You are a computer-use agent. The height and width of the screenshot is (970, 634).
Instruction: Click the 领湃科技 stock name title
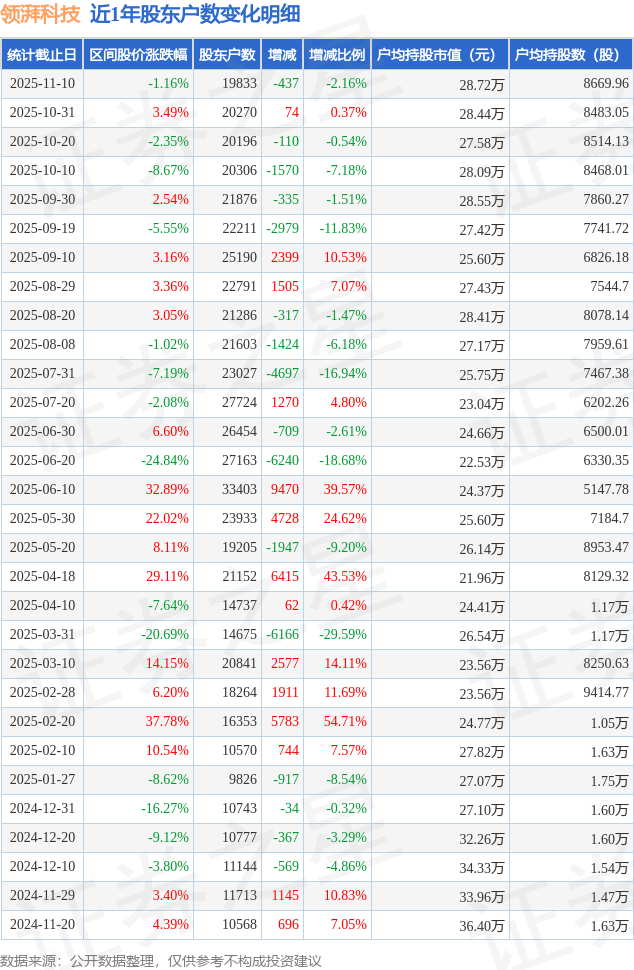(x=41, y=14)
